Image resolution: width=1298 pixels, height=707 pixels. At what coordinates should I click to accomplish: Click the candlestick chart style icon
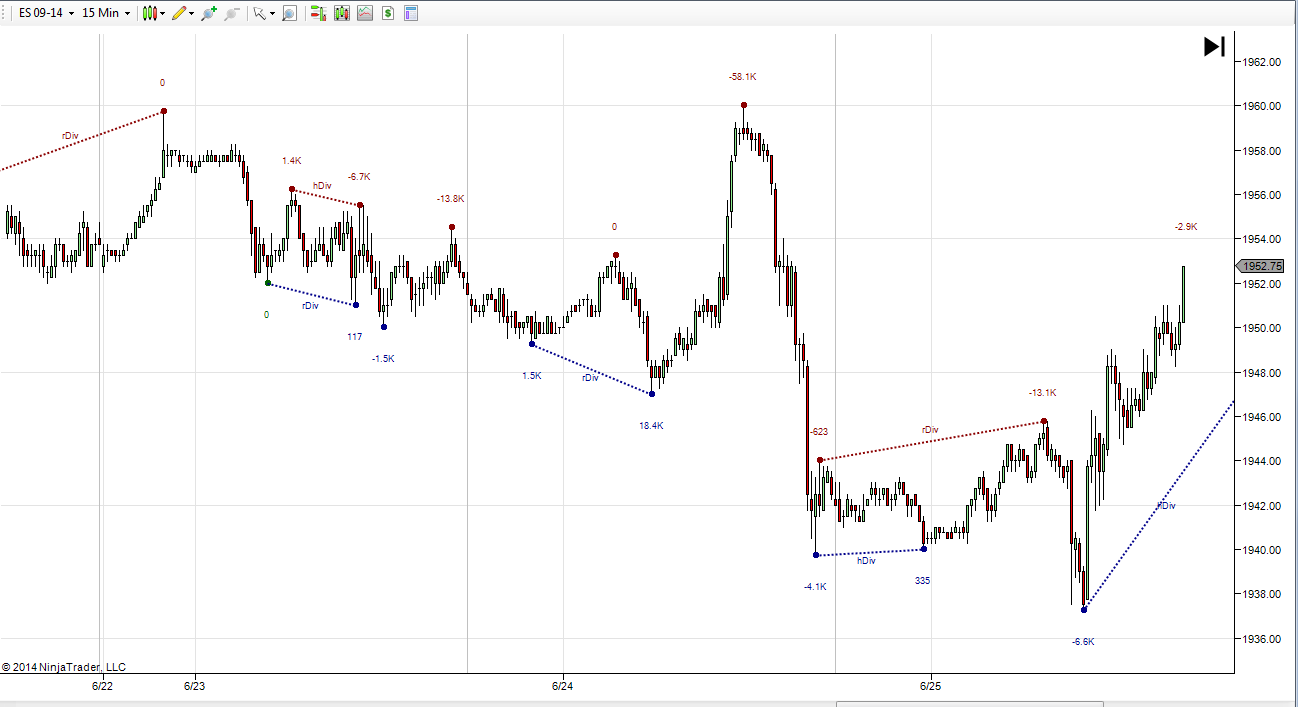(149, 13)
